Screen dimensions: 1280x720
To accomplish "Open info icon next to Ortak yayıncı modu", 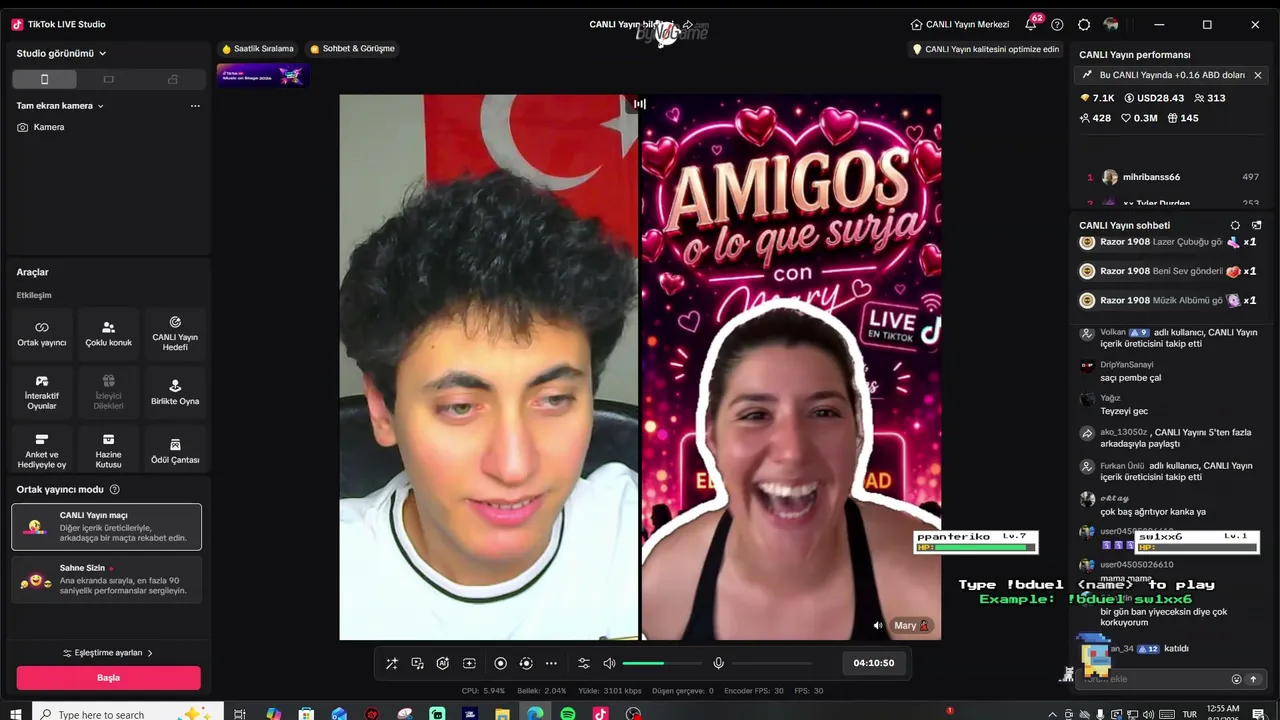I will click(115, 490).
